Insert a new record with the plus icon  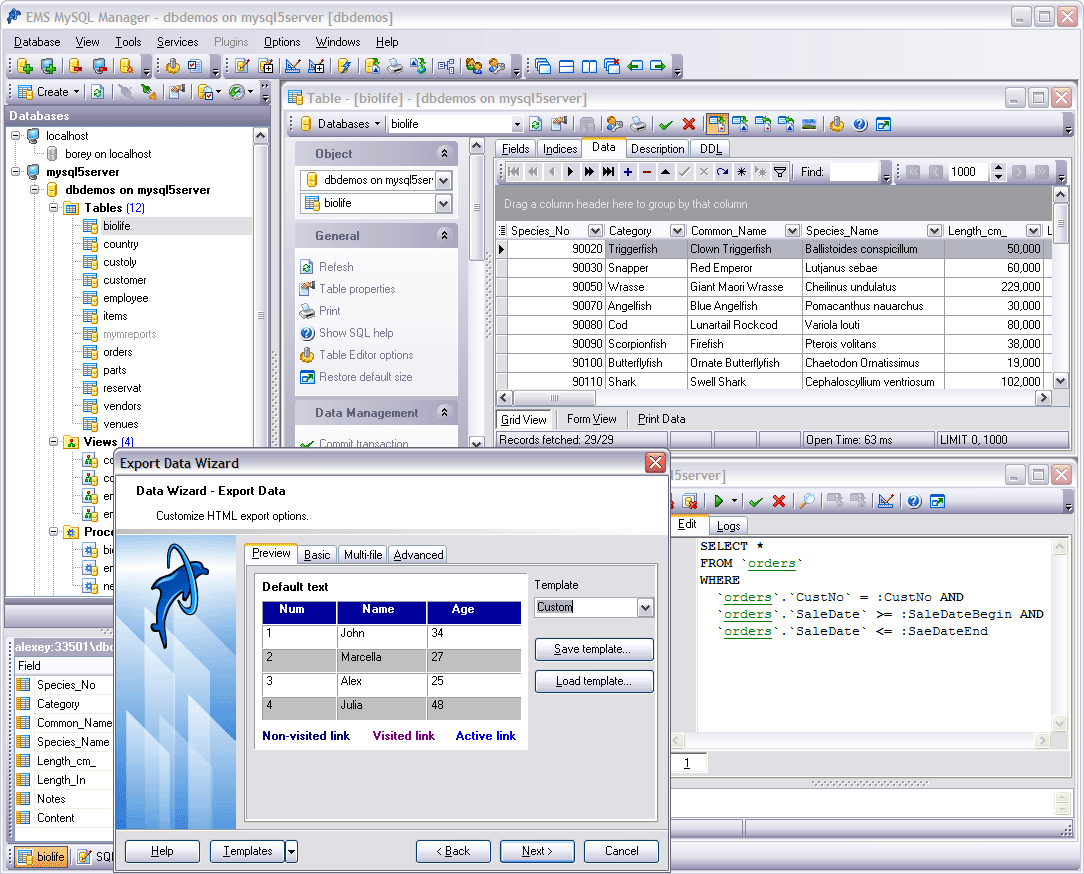coord(626,171)
